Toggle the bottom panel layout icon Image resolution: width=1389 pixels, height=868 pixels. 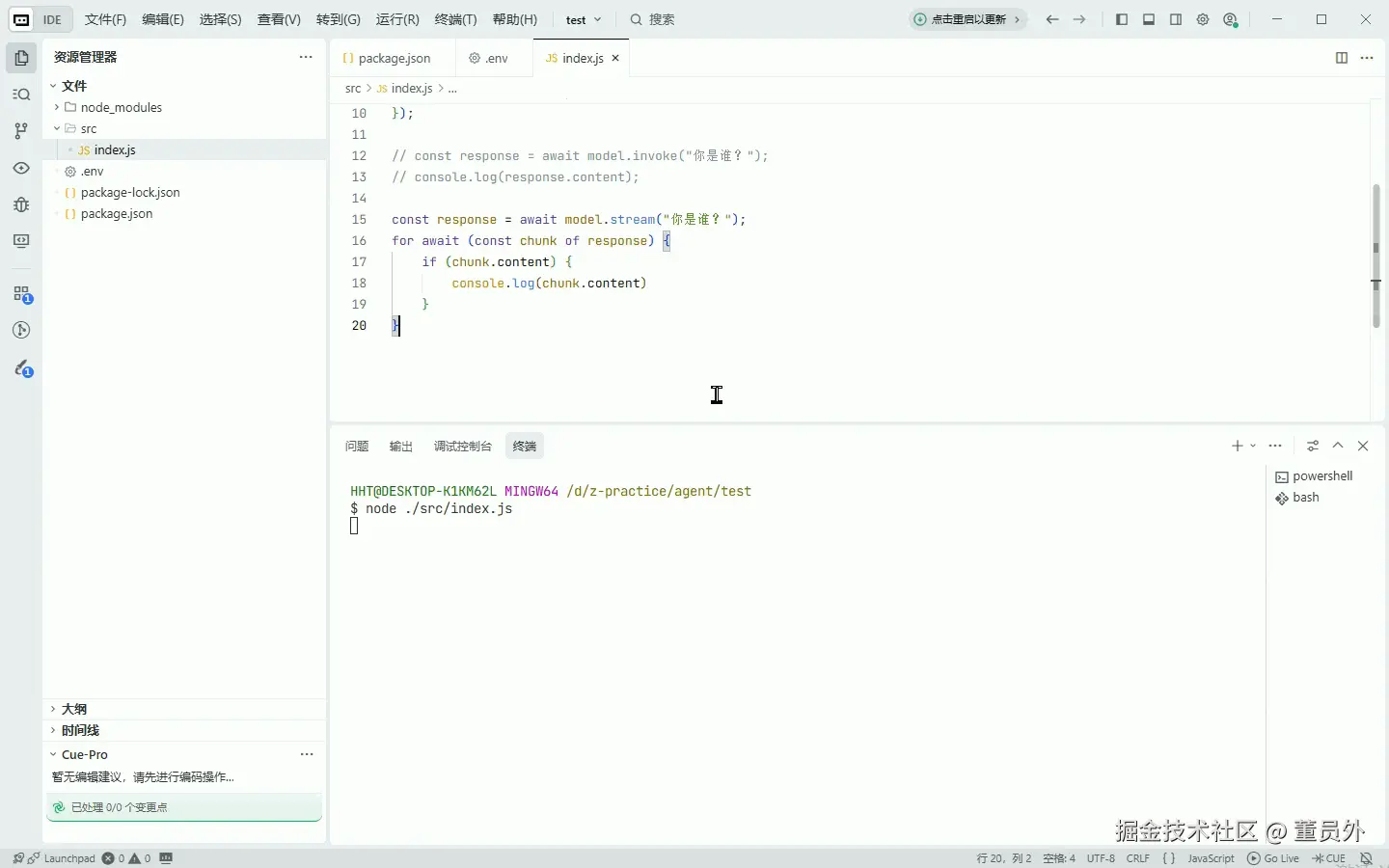pyautogui.click(x=1149, y=19)
